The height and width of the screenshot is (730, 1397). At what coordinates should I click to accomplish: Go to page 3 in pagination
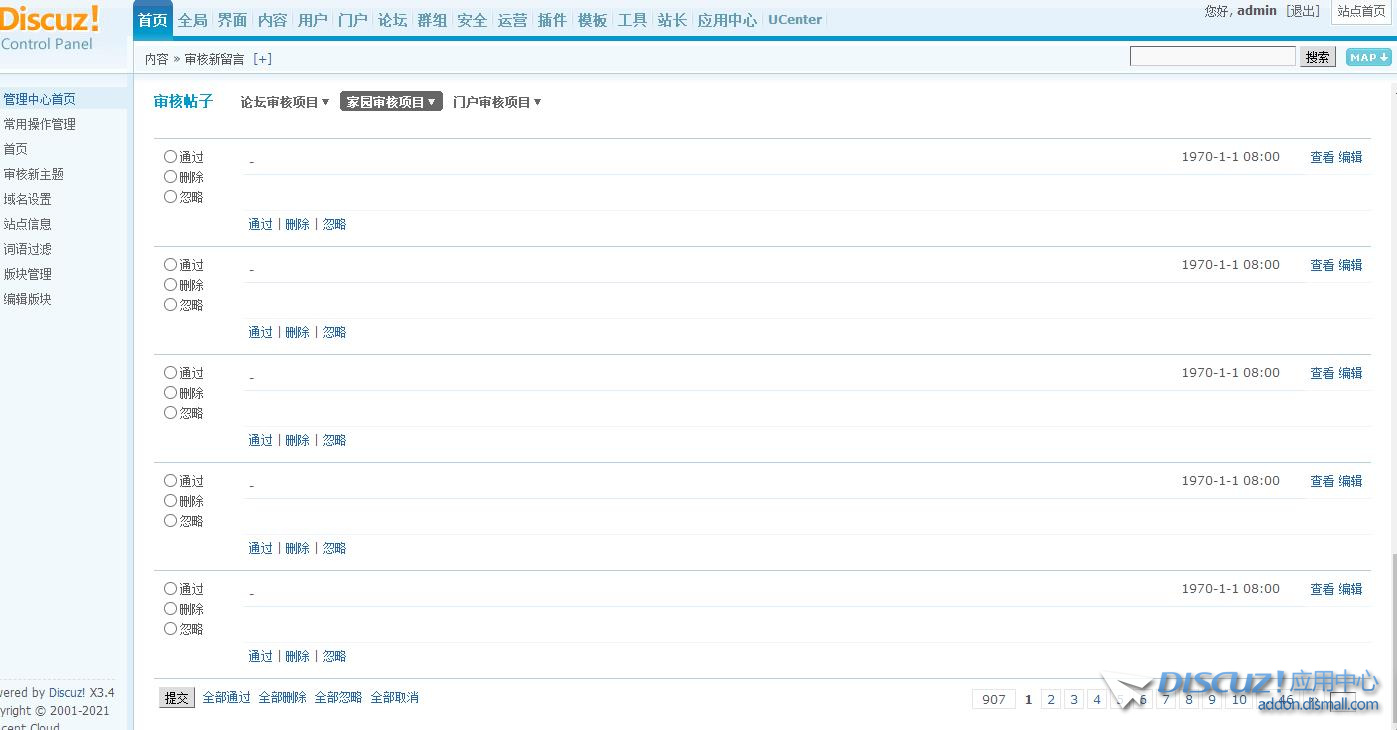tap(1074, 699)
